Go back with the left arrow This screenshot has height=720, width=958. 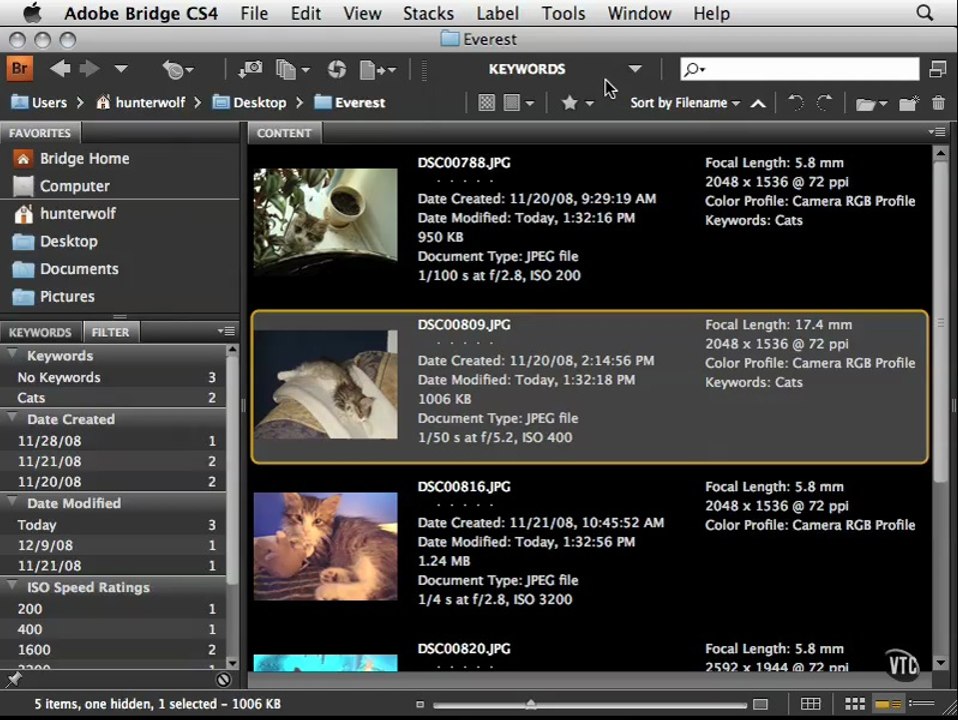tap(60, 68)
